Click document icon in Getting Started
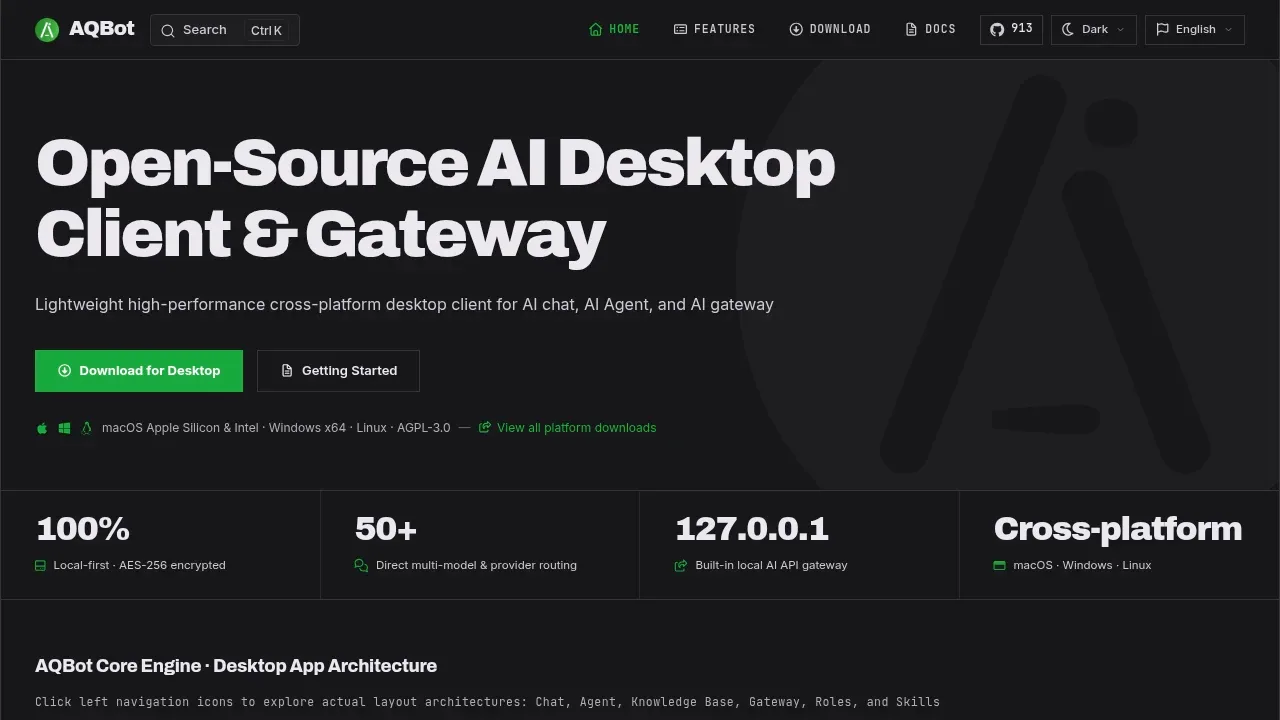Image resolution: width=1280 pixels, height=720 pixels. [x=287, y=370]
